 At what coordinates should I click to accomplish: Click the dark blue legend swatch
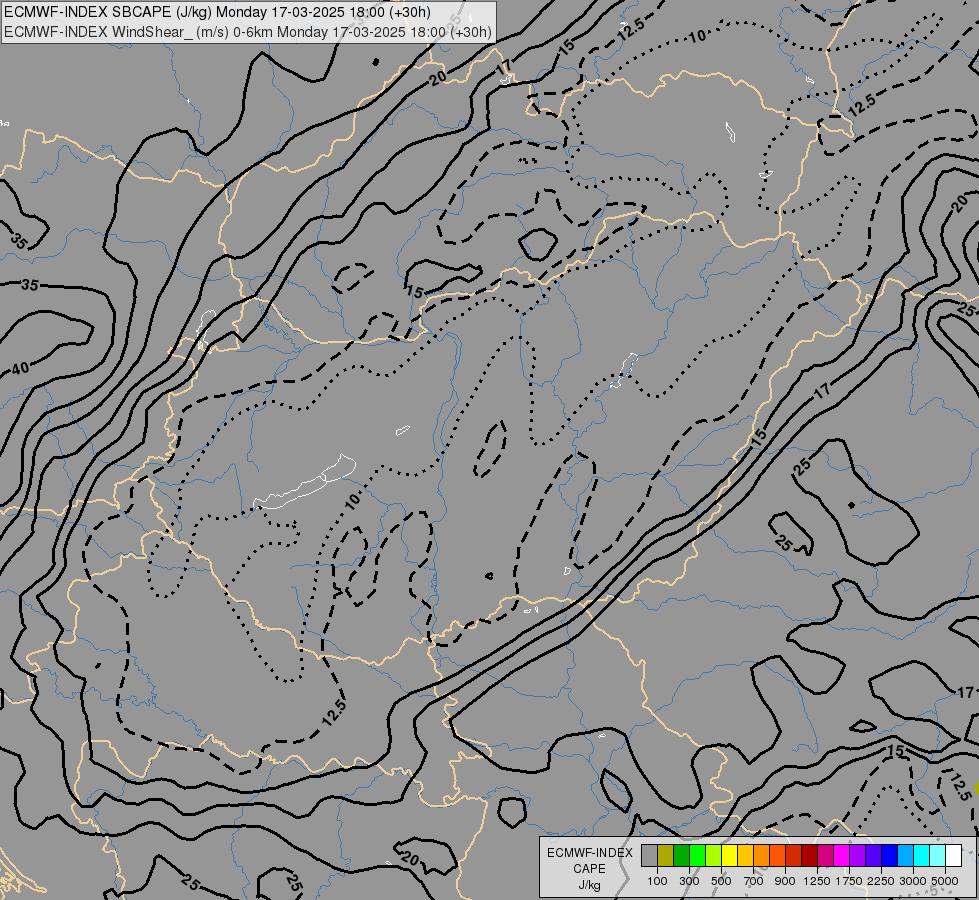pos(890,855)
